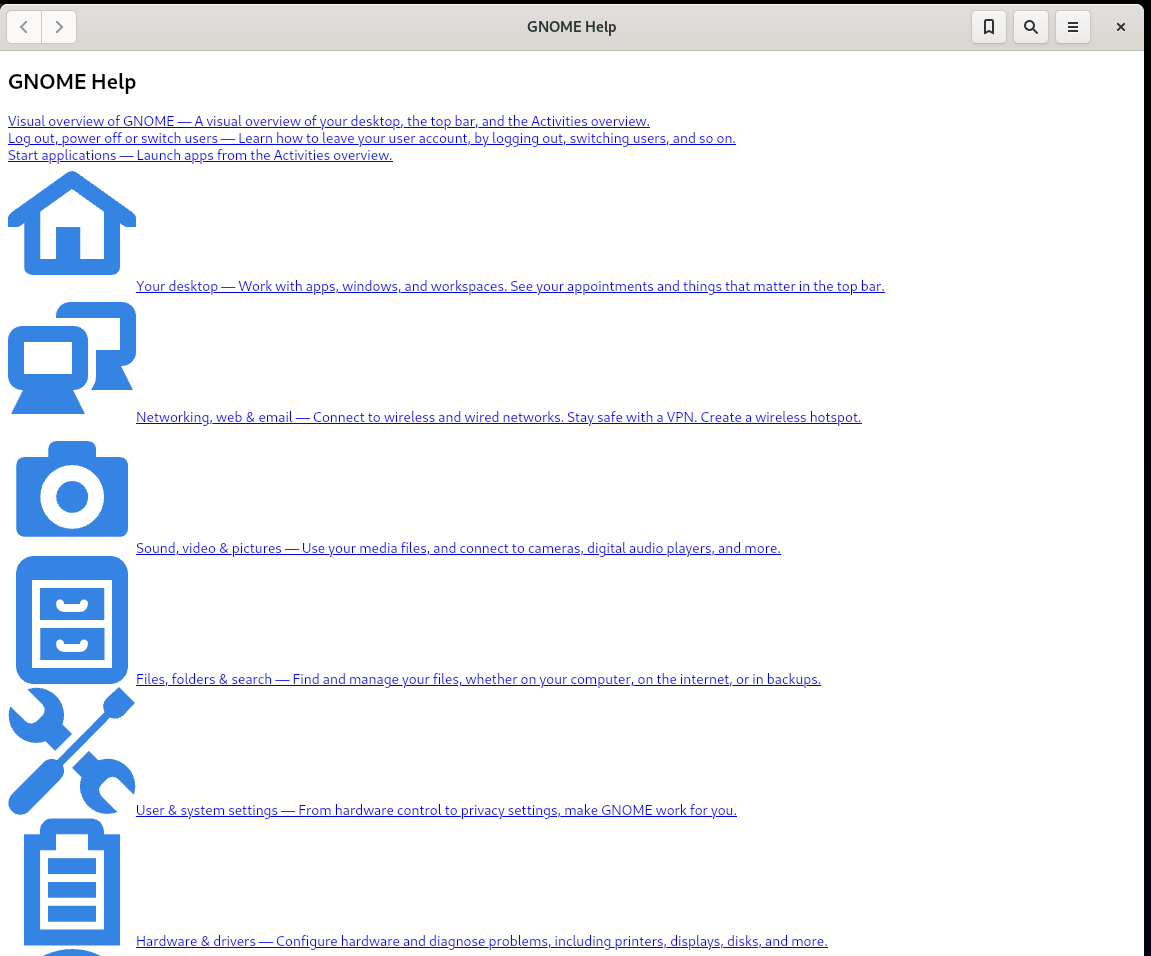Open the hamburger menu button
Image resolution: width=1151 pixels, height=956 pixels.
click(x=1072, y=27)
